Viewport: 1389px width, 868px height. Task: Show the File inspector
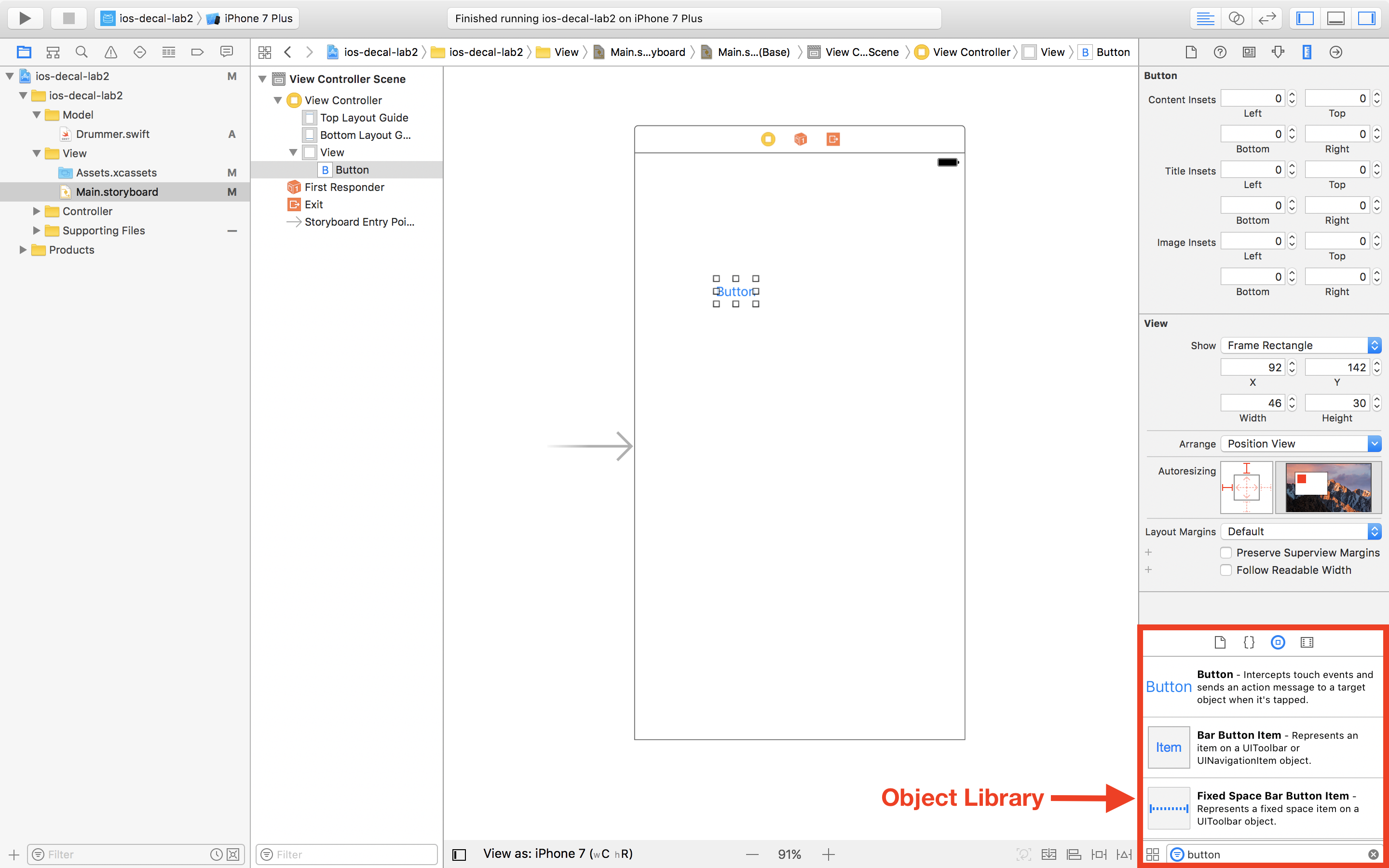[1191, 52]
